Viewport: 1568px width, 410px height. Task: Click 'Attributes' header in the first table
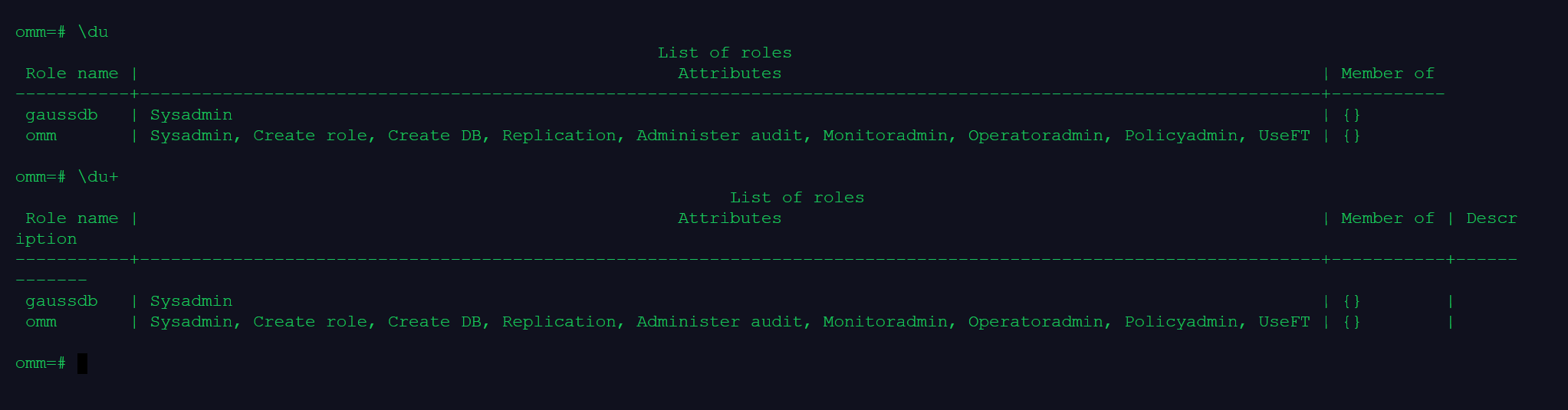[x=729, y=74]
